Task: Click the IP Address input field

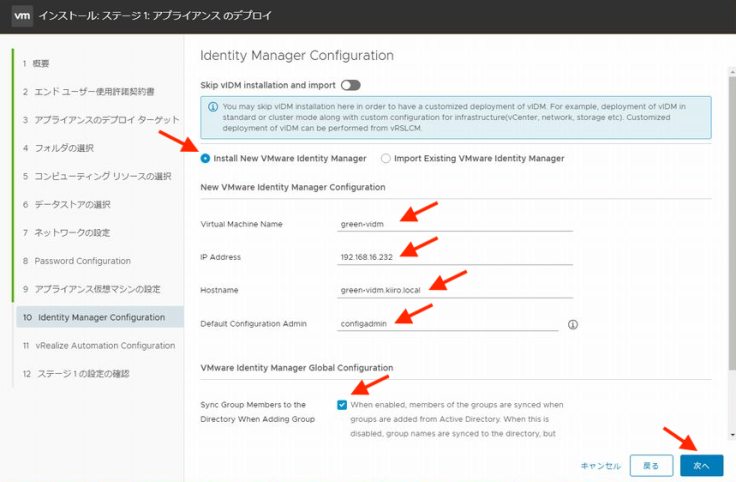Action: tap(454, 257)
